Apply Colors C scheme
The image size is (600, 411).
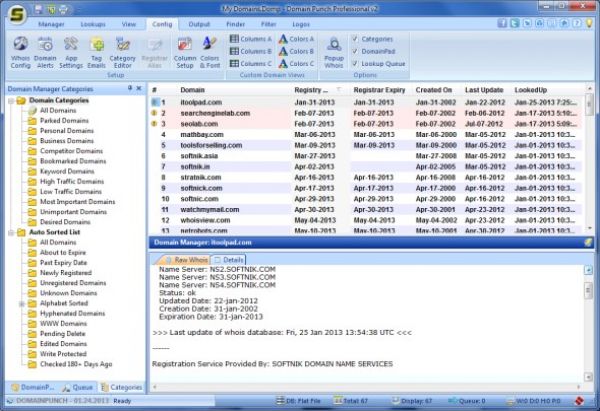point(296,64)
